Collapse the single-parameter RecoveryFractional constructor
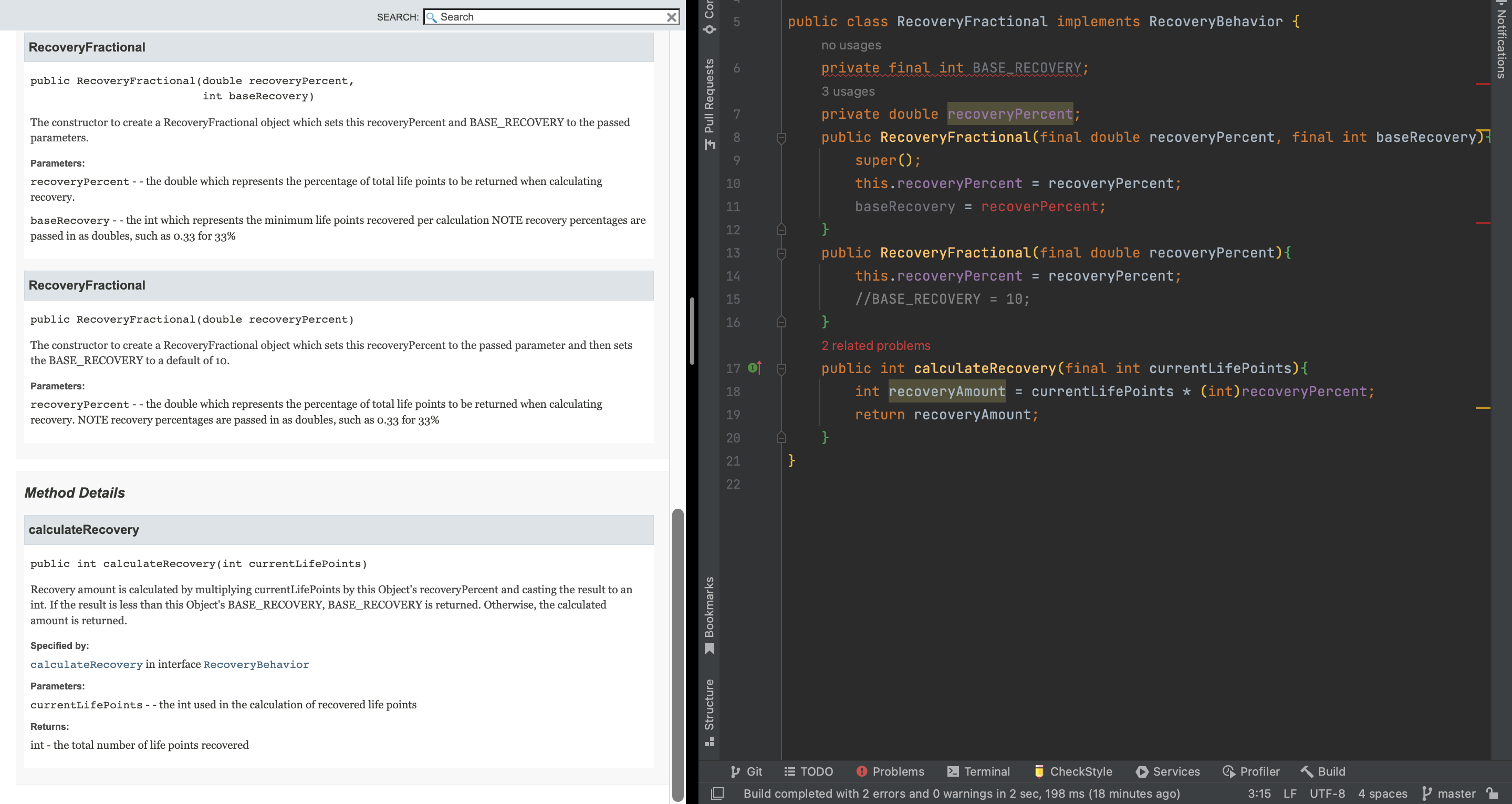The width and height of the screenshot is (1512, 804). [781, 254]
